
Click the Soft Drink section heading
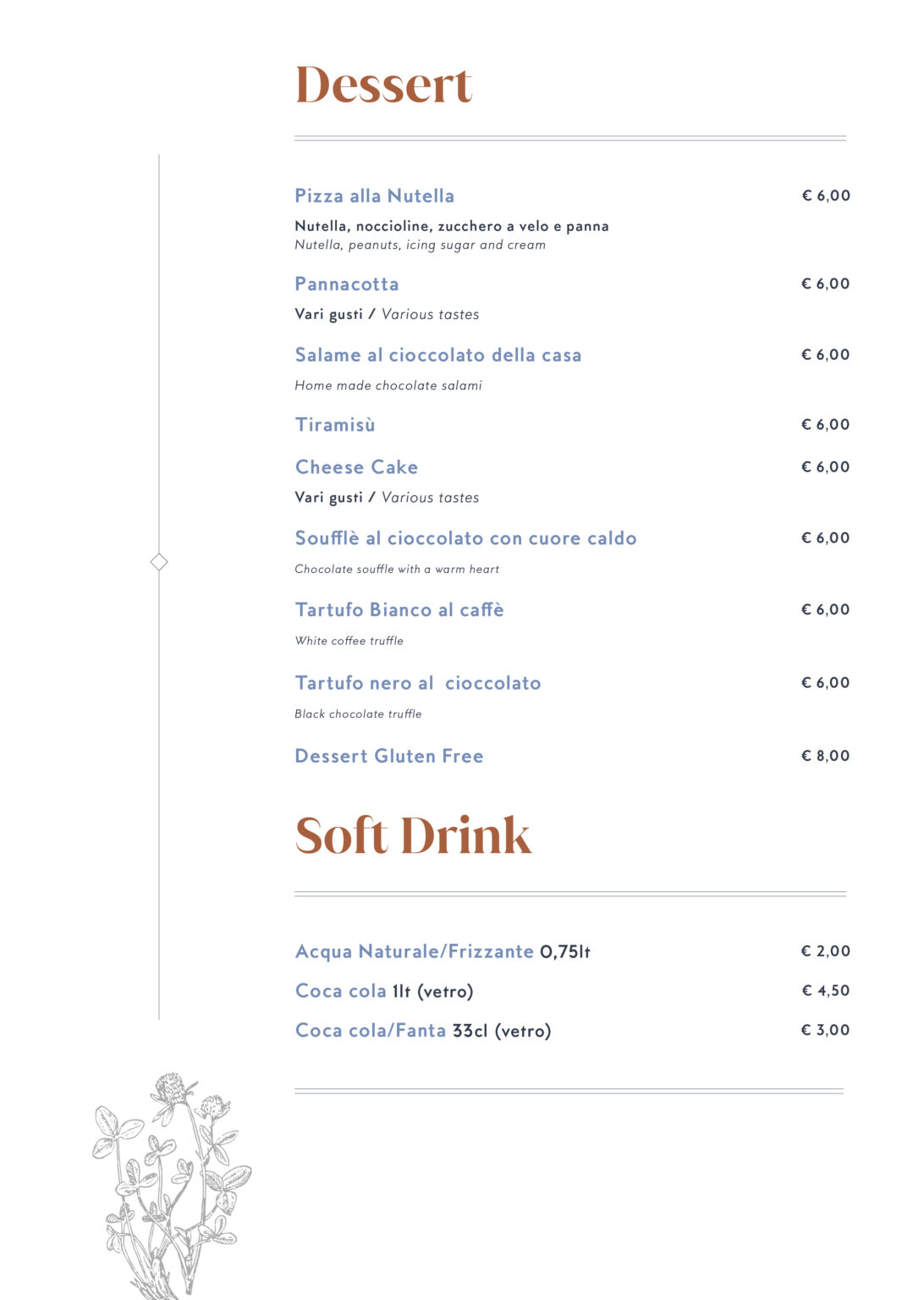[x=413, y=836]
